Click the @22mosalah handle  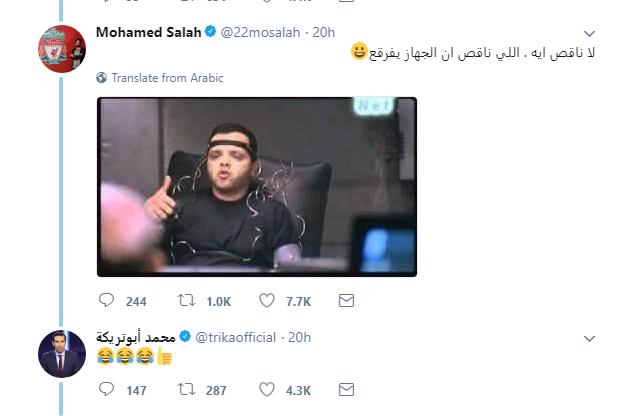point(261,32)
